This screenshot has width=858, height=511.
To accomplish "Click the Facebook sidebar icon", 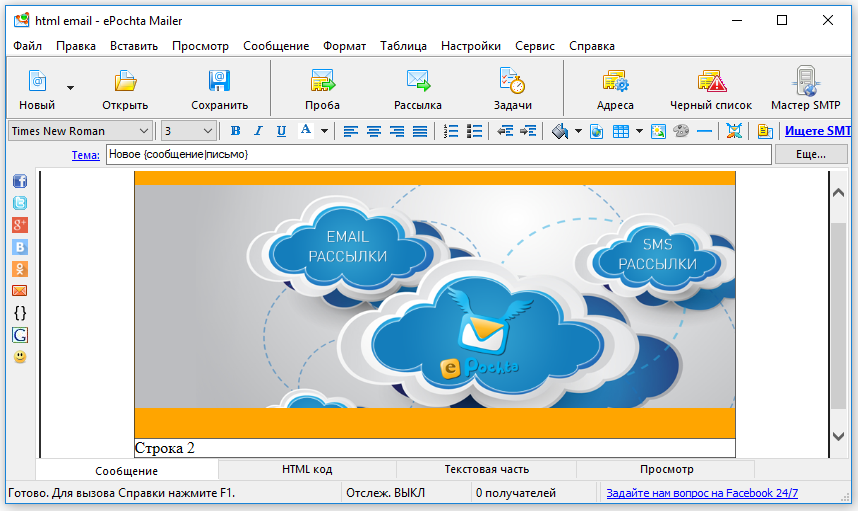I will point(20,181).
